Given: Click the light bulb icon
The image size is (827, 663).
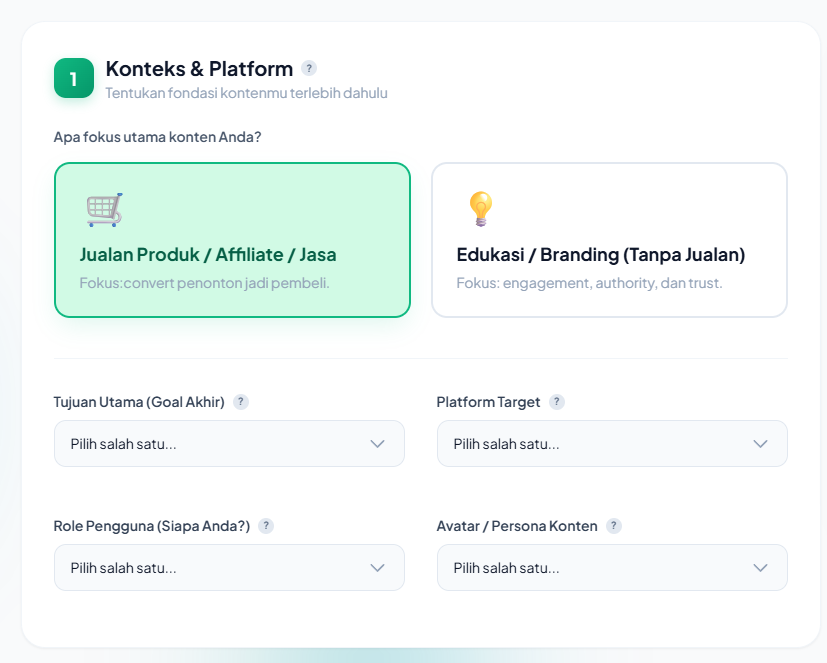Looking at the screenshot, I should click(480, 209).
